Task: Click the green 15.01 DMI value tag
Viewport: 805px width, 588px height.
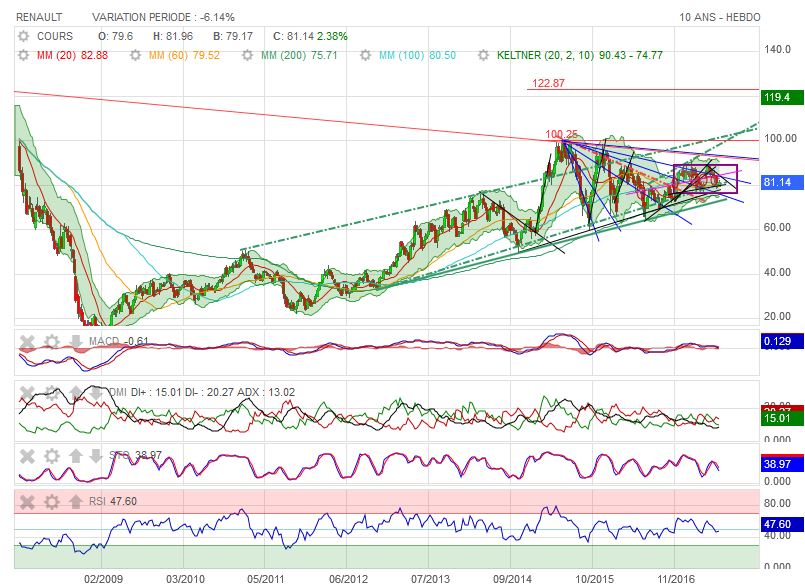Action: click(782, 419)
